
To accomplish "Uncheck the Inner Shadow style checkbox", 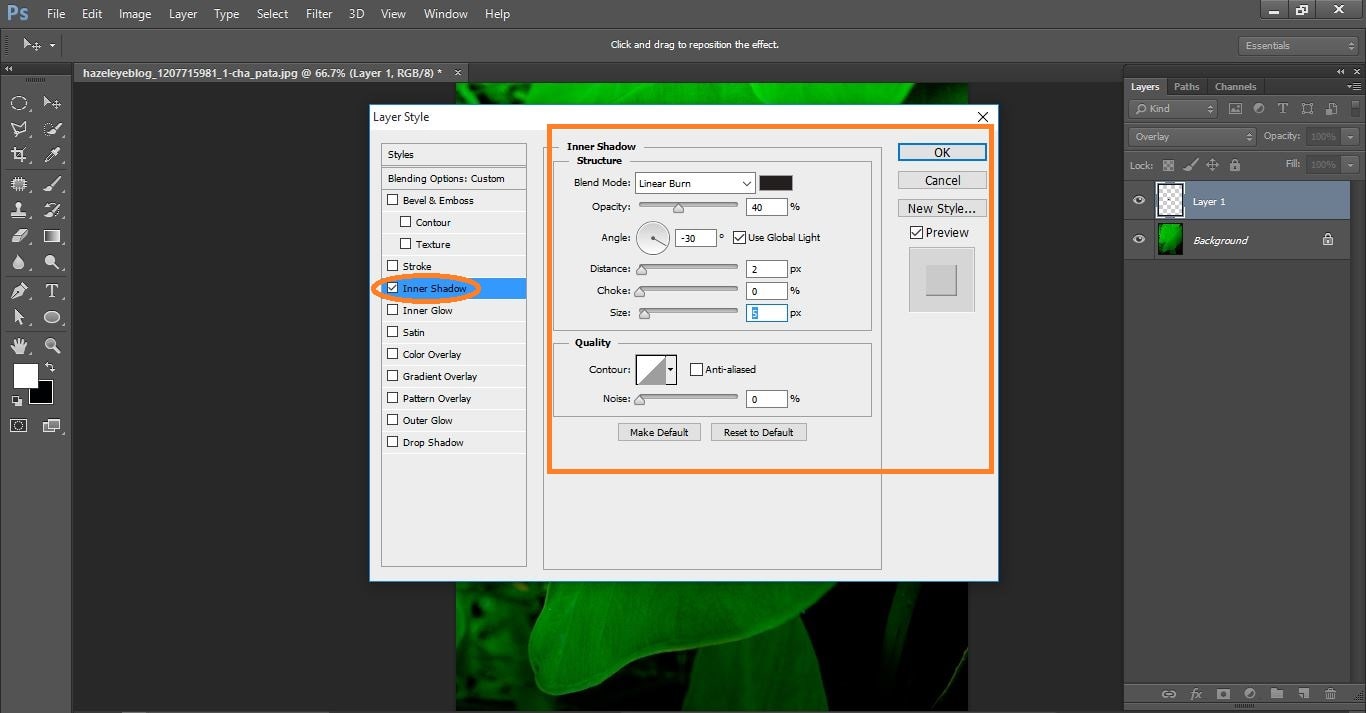I will [x=393, y=288].
